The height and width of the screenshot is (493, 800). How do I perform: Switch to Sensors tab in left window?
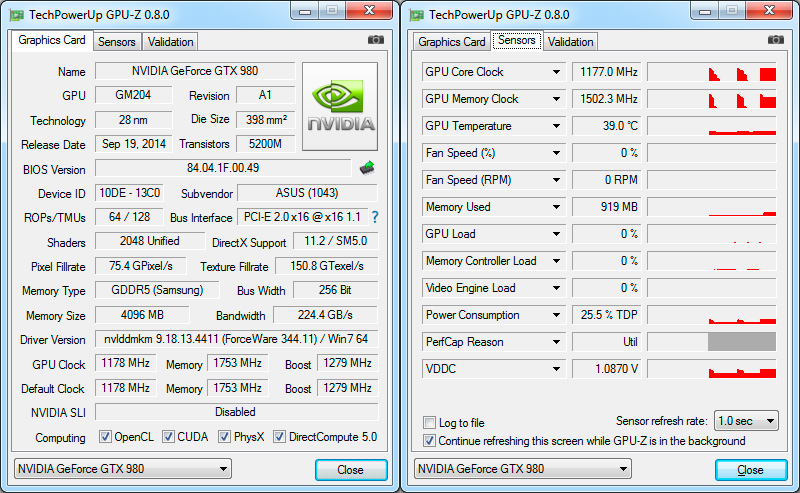click(117, 42)
